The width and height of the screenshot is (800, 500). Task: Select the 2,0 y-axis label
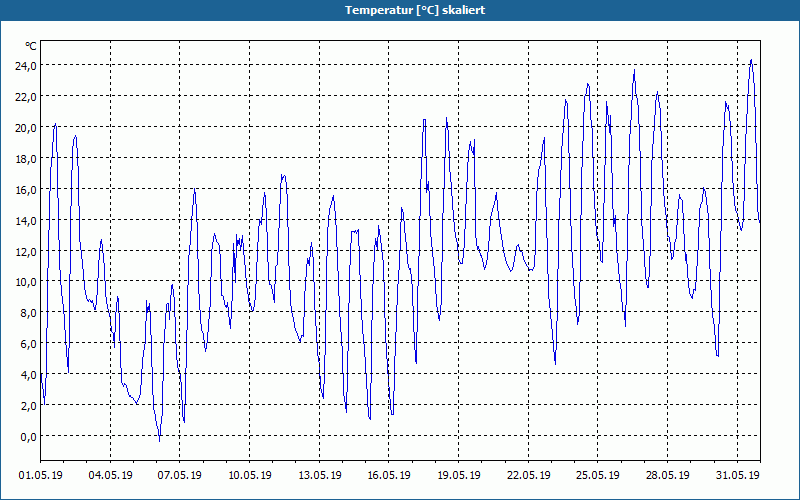[x=28, y=406]
